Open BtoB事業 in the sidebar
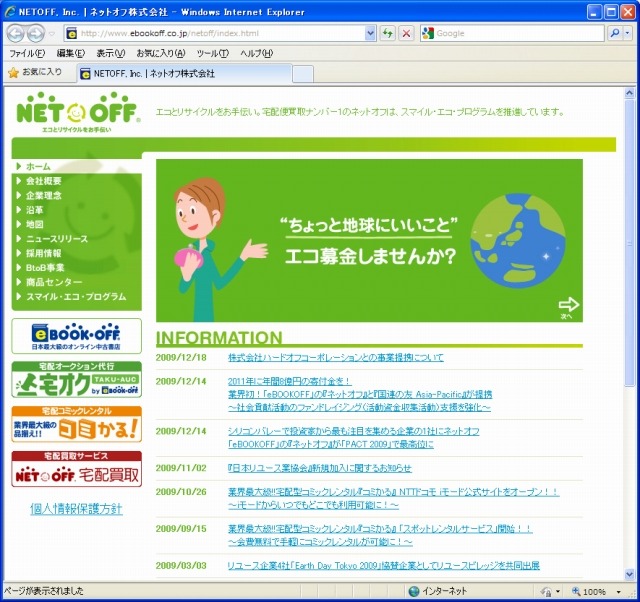 click(45, 268)
